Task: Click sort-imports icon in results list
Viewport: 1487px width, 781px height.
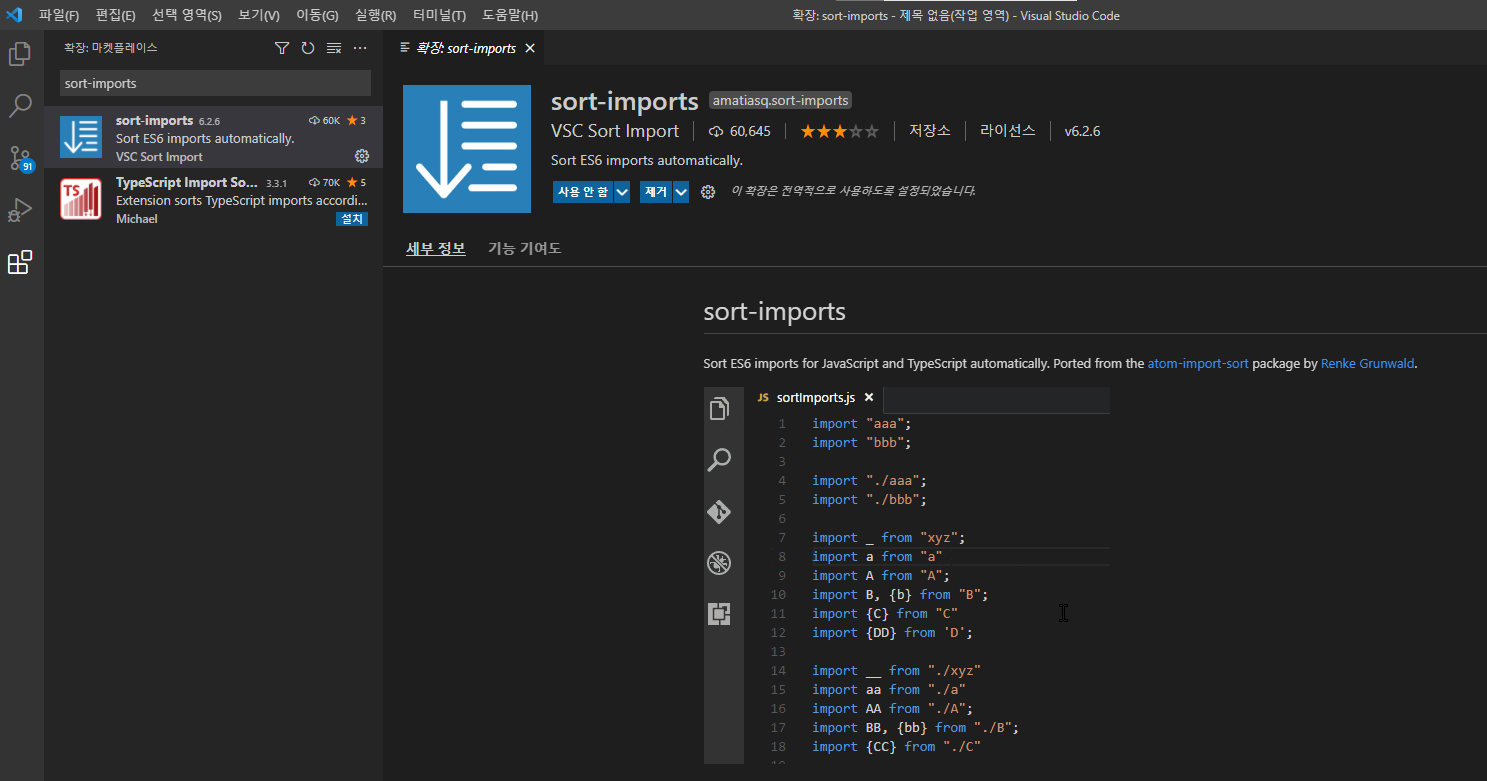Action: tap(81, 137)
